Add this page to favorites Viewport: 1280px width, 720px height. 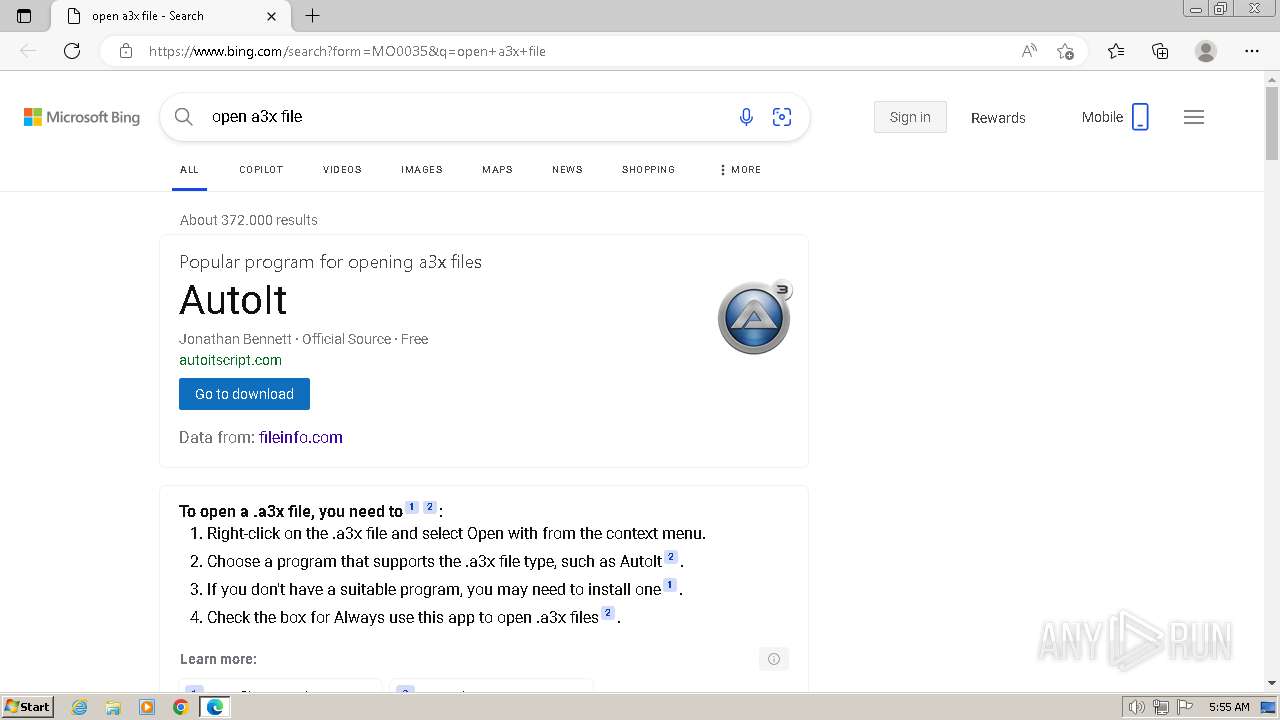tap(1065, 51)
